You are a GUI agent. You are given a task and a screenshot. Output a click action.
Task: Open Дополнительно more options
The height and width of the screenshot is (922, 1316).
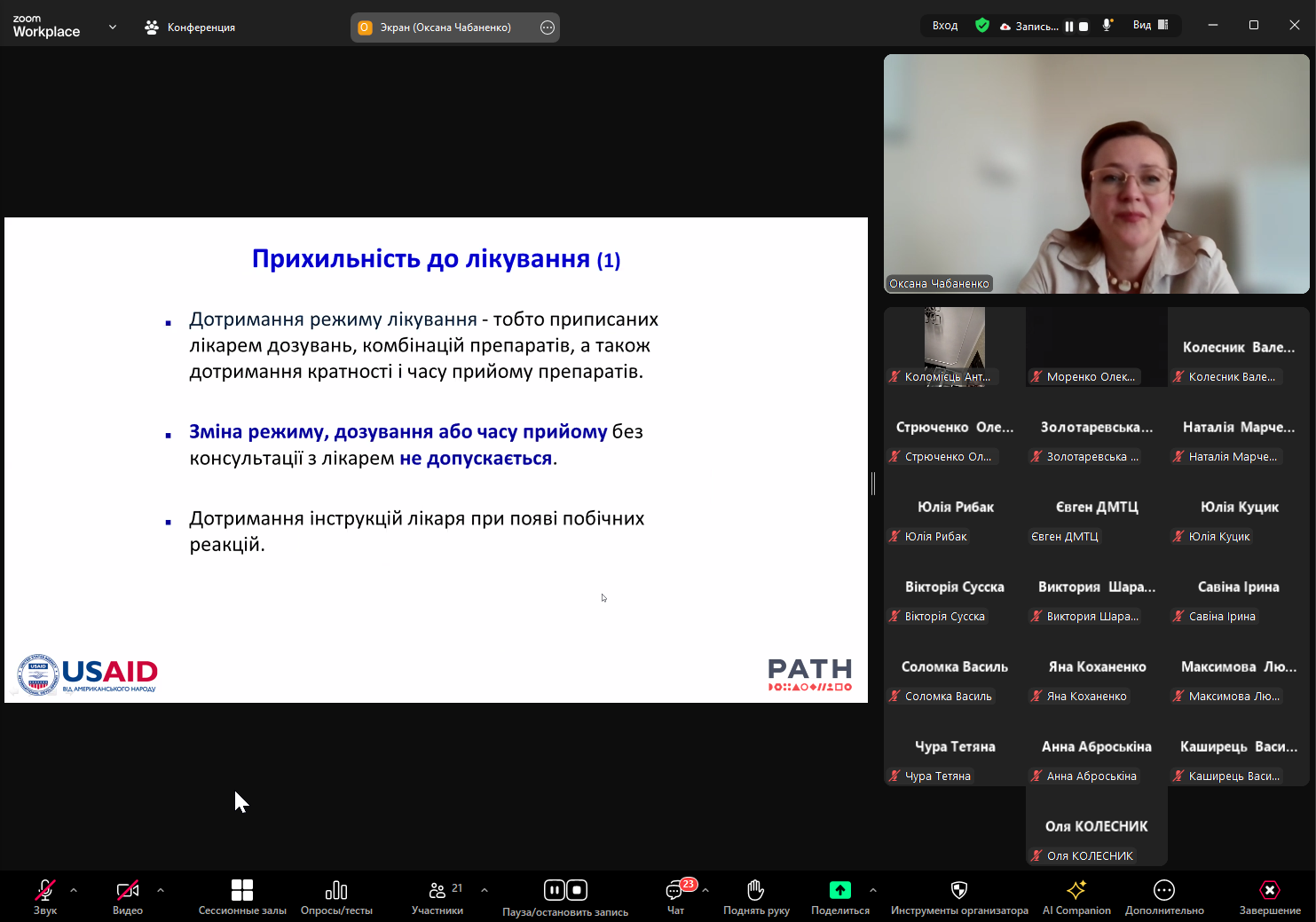1163,890
